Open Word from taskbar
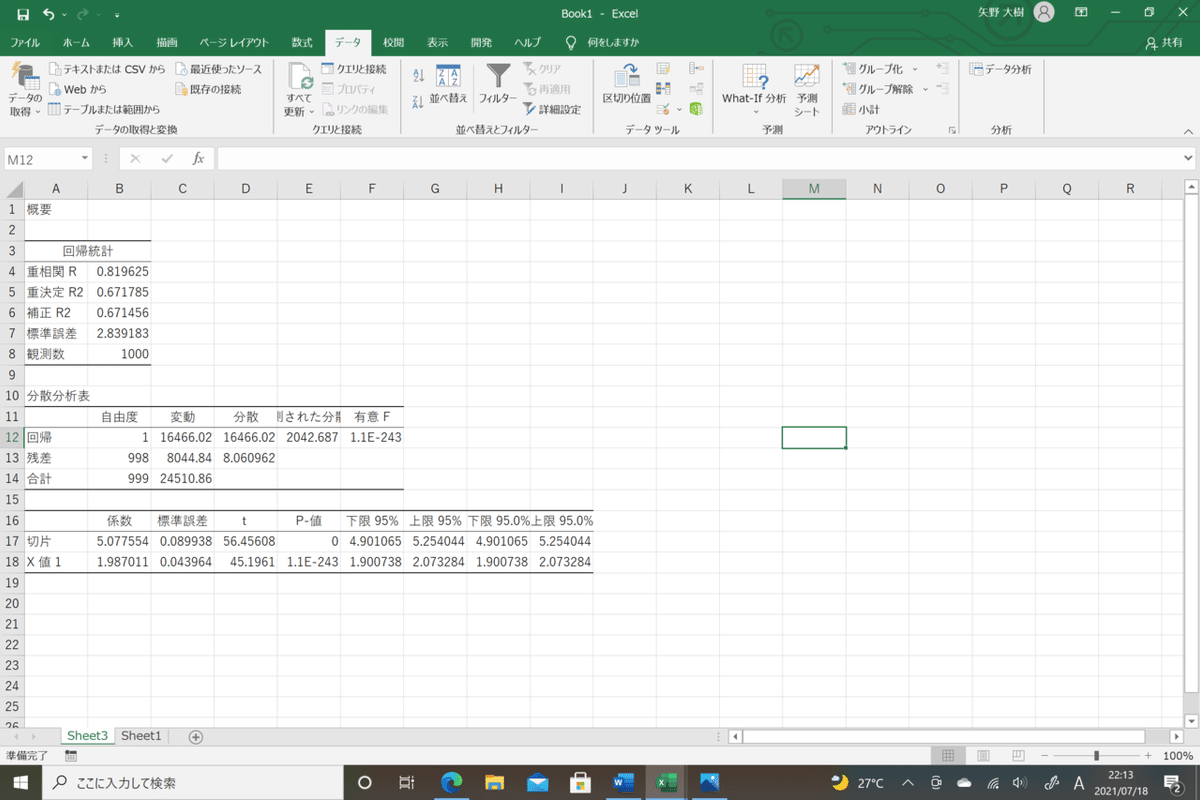The height and width of the screenshot is (800, 1200). (625, 782)
